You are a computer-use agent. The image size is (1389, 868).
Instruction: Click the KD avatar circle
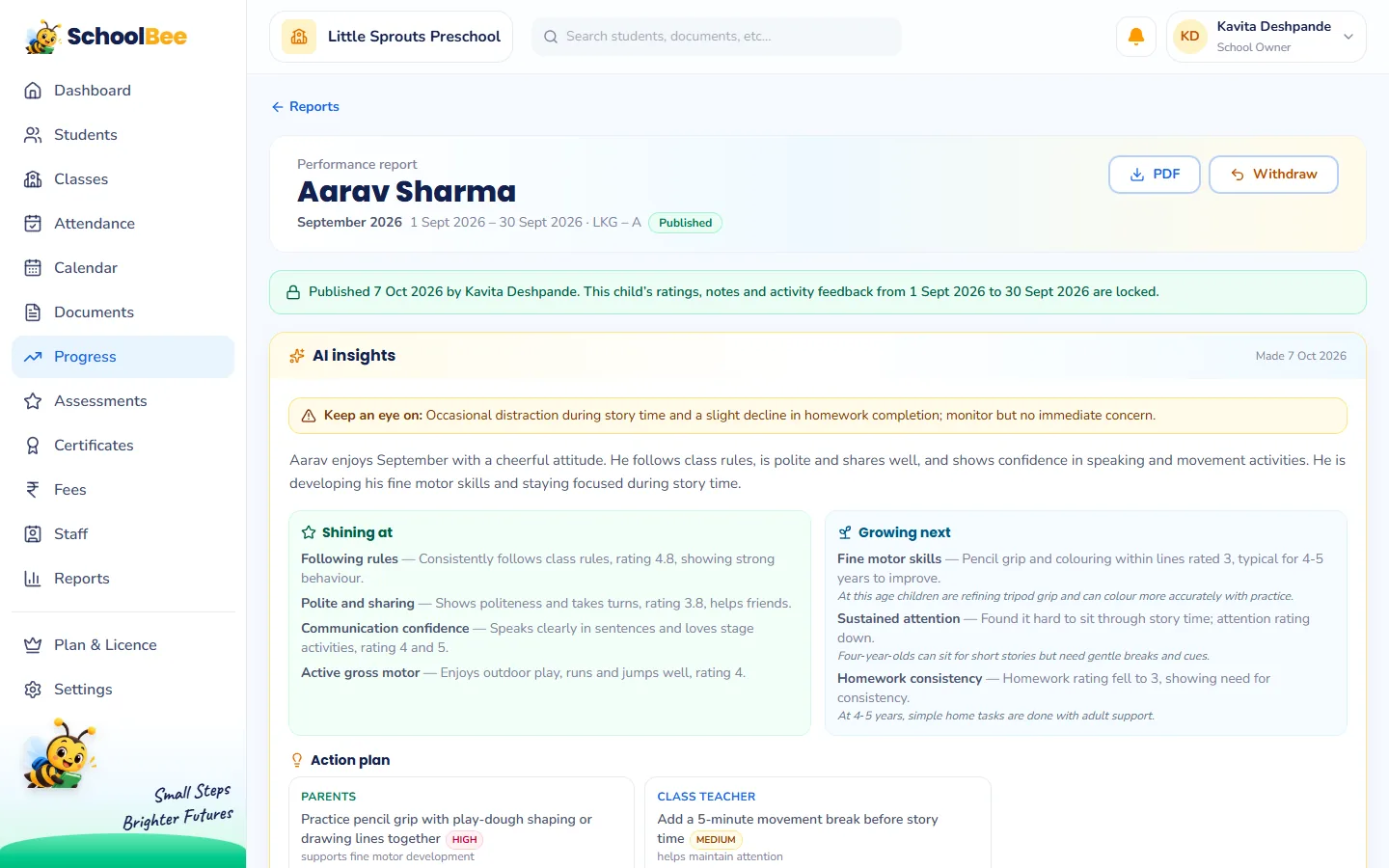[1190, 37]
